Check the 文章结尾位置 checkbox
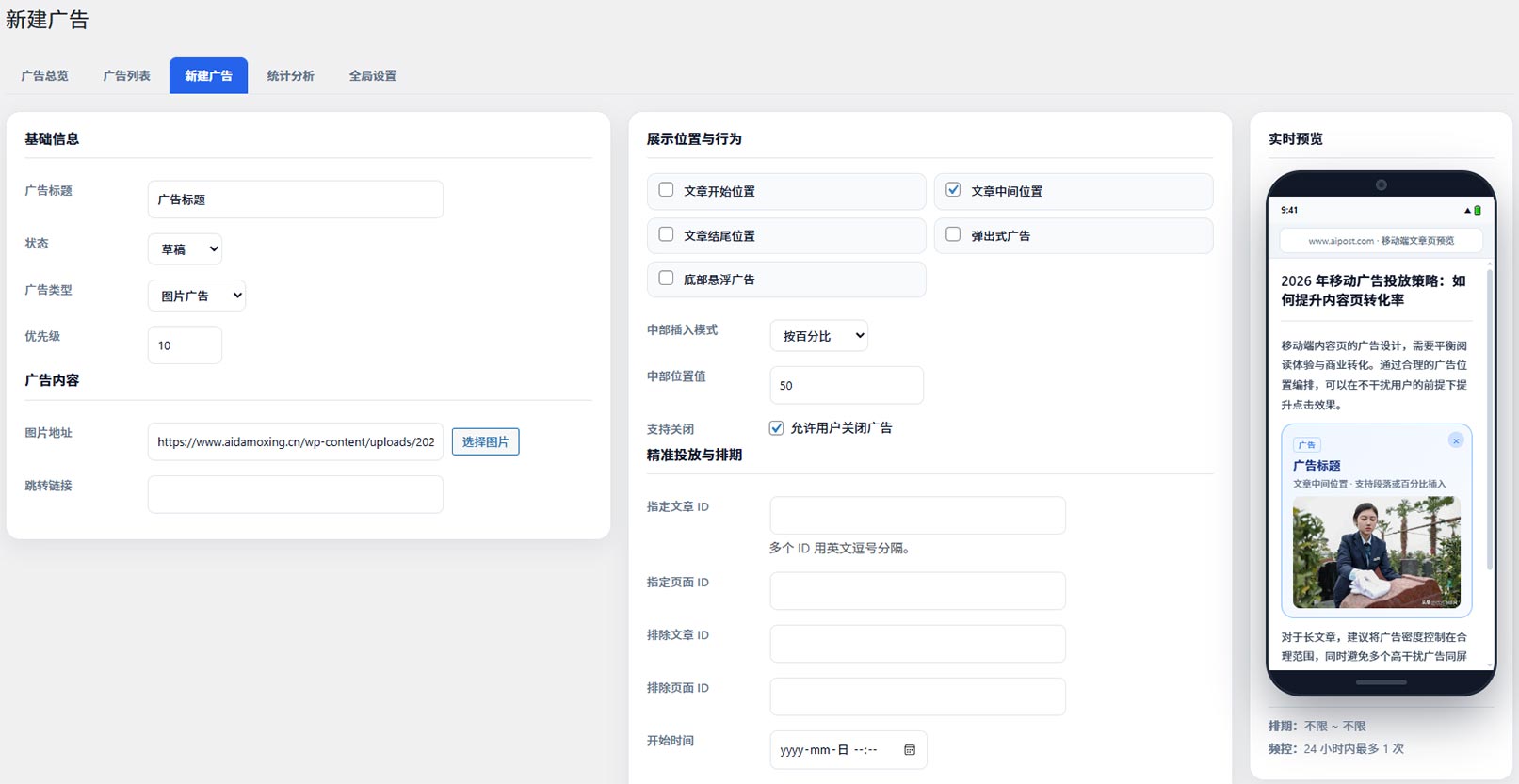This screenshot has height=784, width=1519. (666, 234)
